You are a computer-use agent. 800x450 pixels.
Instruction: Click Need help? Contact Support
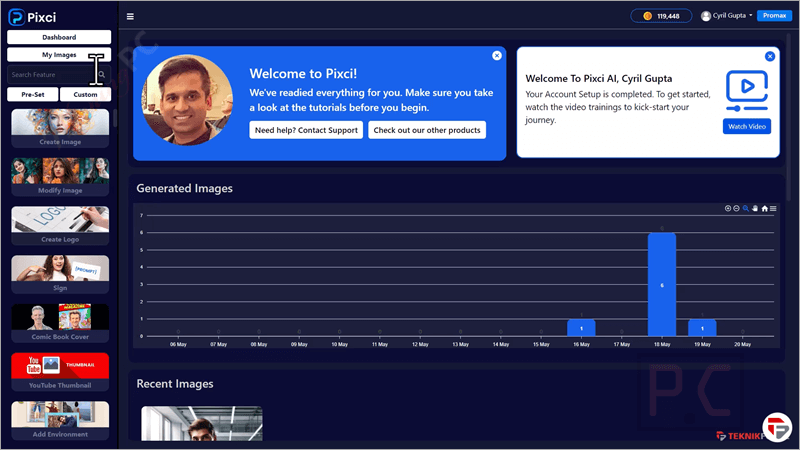pyautogui.click(x=306, y=130)
